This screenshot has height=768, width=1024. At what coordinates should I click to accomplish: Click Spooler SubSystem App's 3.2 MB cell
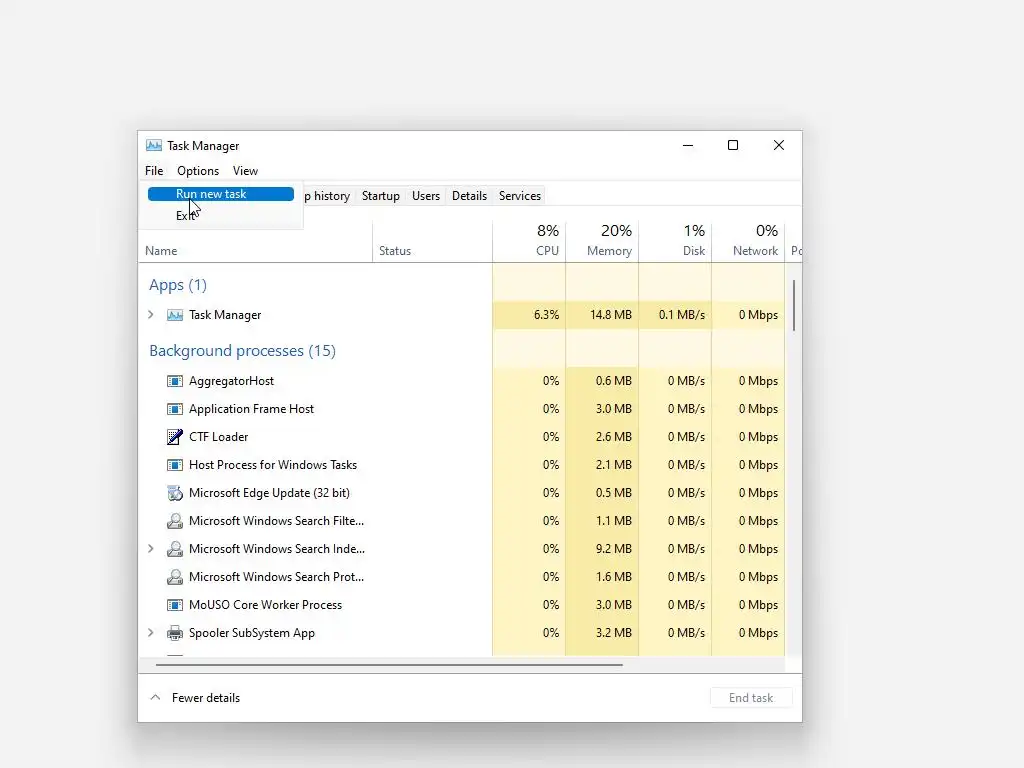coord(602,633)
